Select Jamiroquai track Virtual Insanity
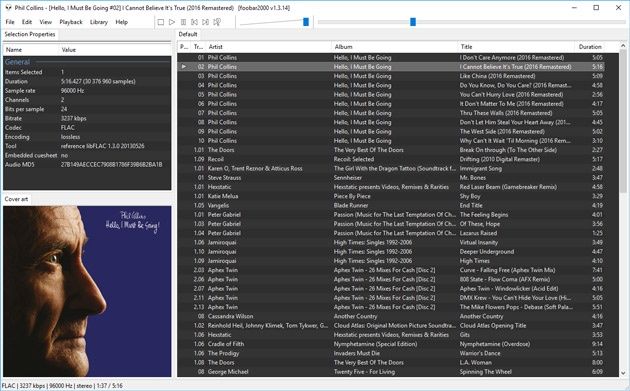The width and height of the screenshot is (630, 391). pos(391,242)
